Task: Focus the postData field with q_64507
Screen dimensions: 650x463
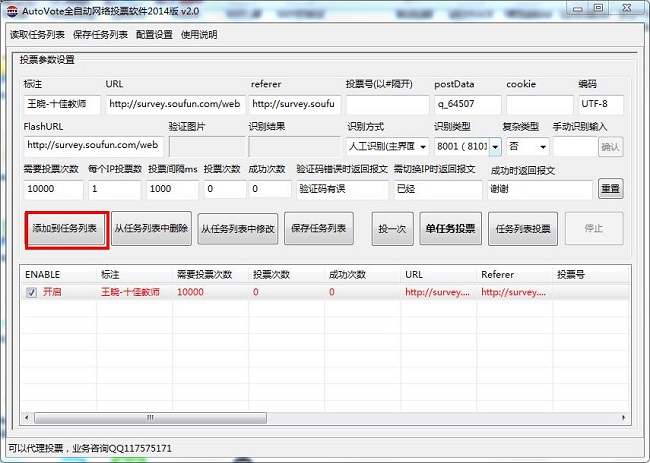Action: coord(468,104)
